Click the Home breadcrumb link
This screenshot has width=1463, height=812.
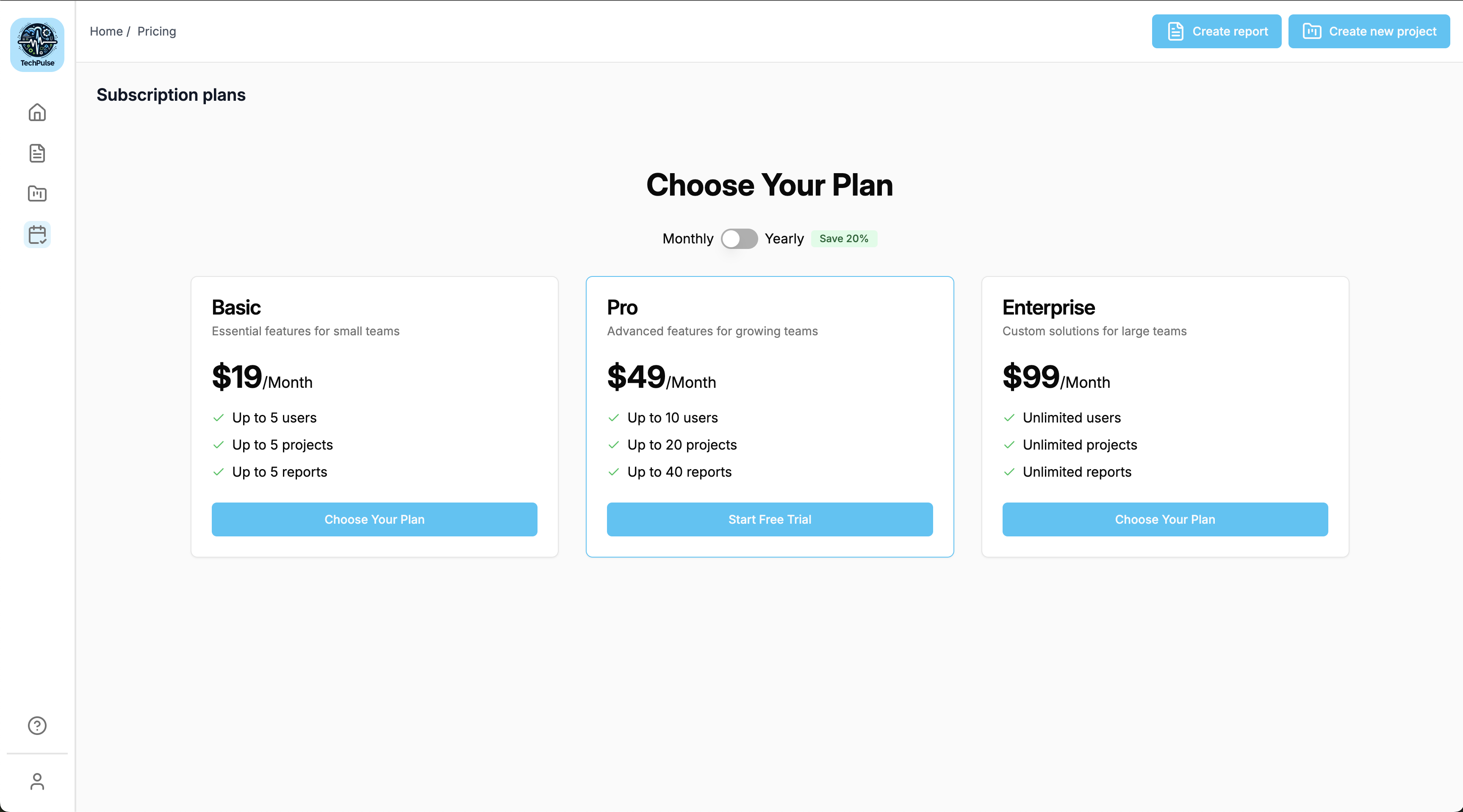(106, 31)
